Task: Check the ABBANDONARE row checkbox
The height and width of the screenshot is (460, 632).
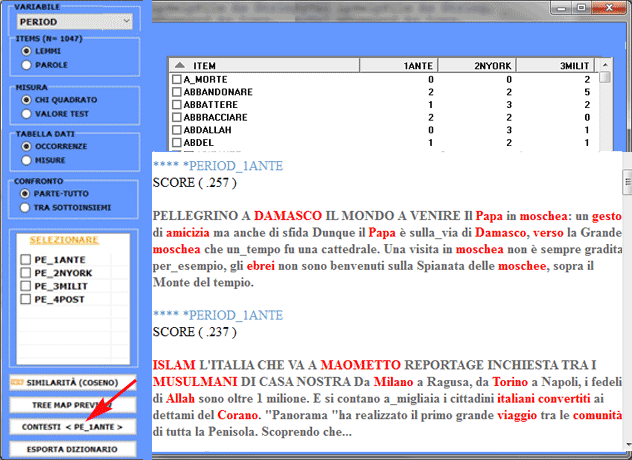Action: [177, 92]
